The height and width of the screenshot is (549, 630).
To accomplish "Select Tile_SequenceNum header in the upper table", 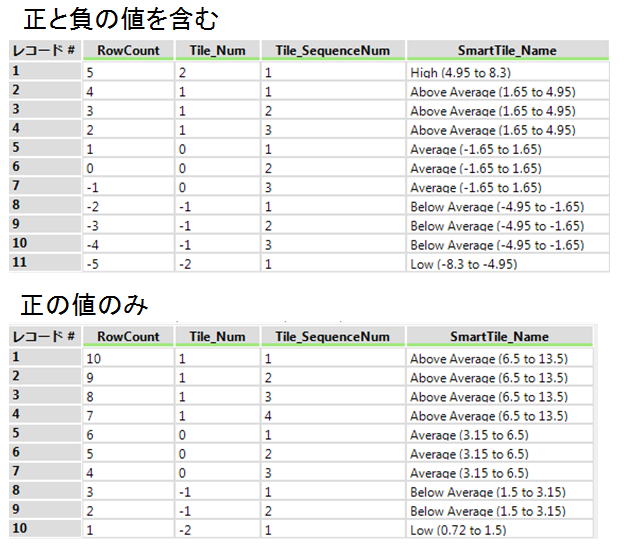I will [x=332, y=50].
